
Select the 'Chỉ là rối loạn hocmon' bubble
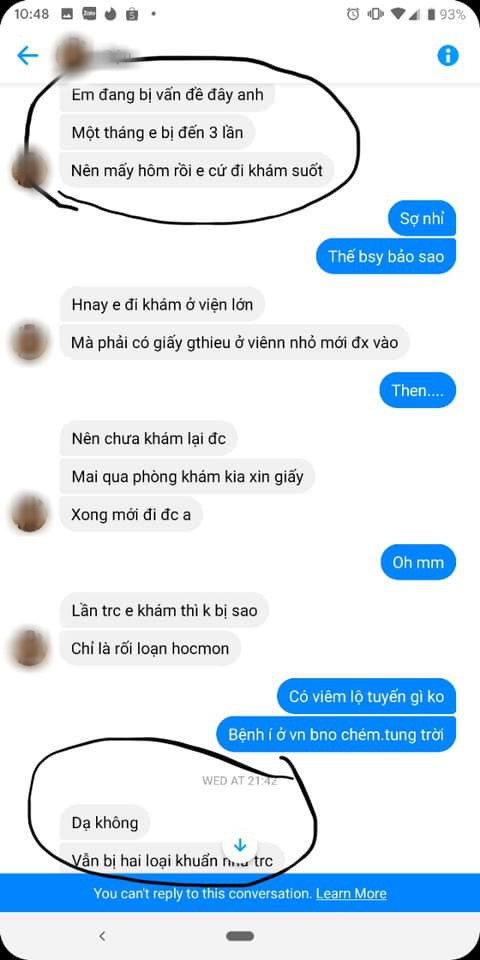pyautogui.click(x=150, y=648)
